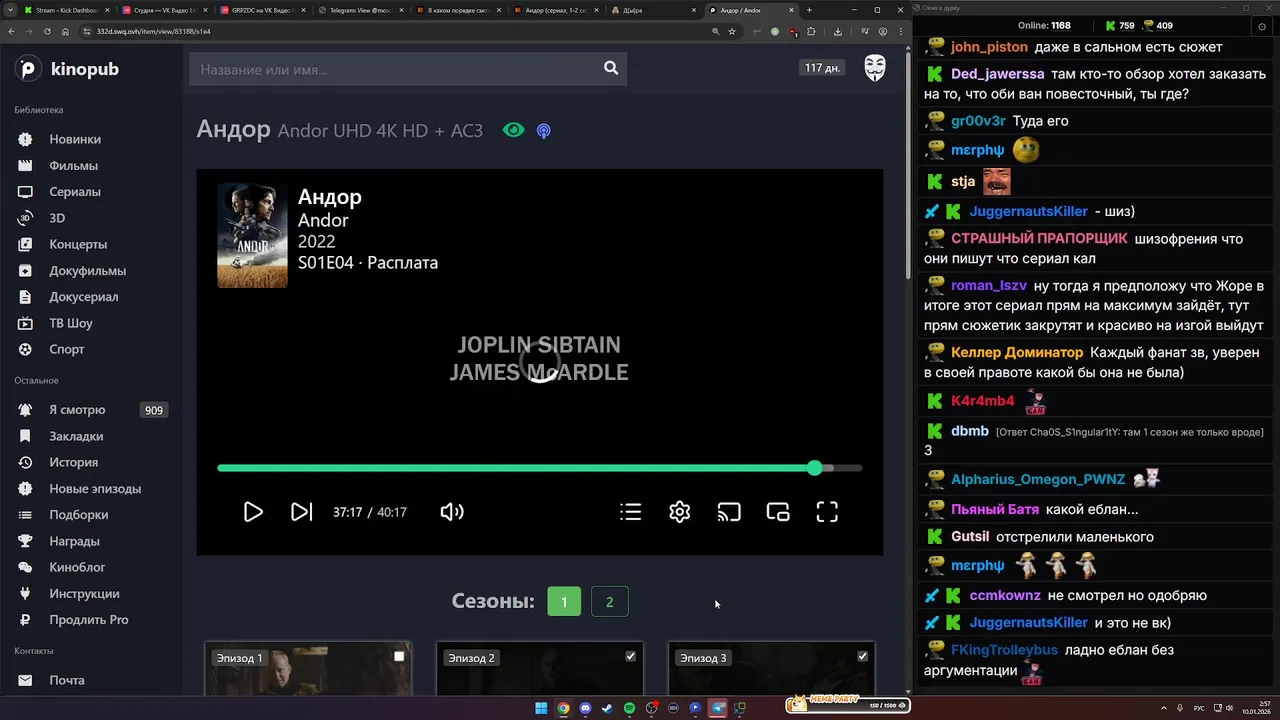Bookmark page with star icon

pos(732,31)
